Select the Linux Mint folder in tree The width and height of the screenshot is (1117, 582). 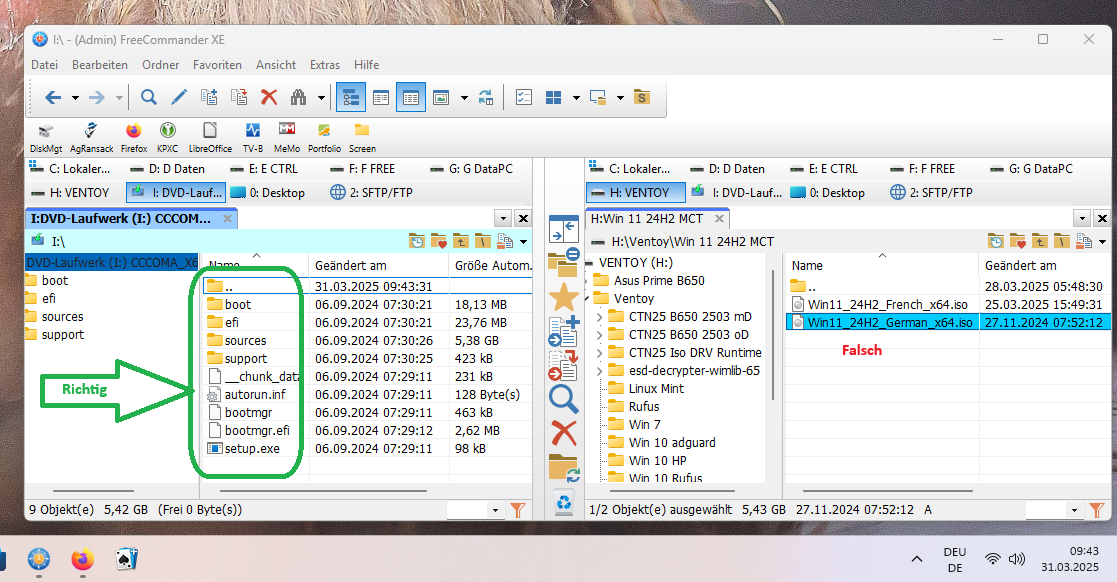[655, 388]
